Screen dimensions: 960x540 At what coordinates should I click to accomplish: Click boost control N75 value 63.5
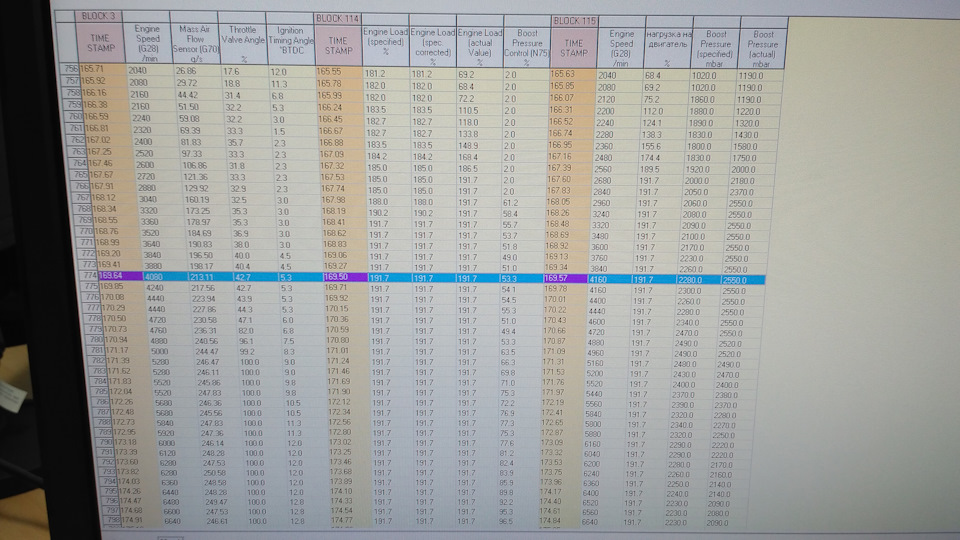[x=508, y=352]
